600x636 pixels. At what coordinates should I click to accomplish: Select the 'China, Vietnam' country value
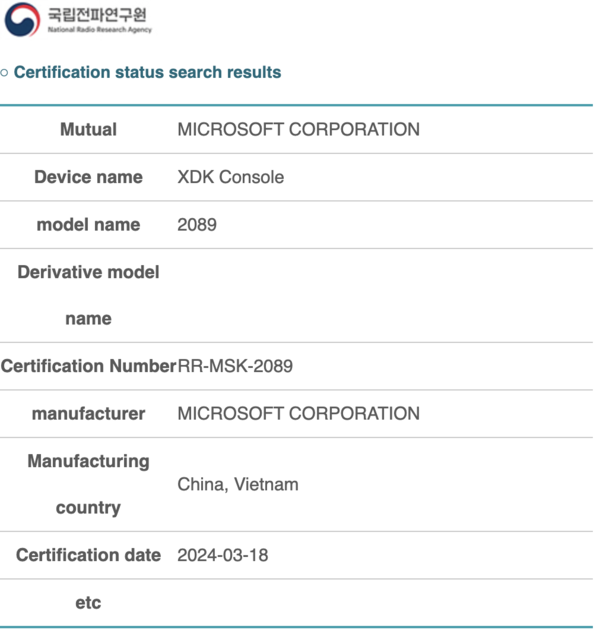coord(238,484)
